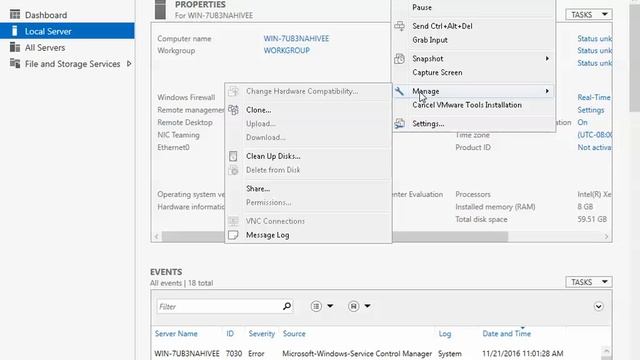
Task: Click the WIN-7UB3NAHIVEE computer name link
Action: coord(296,39)
